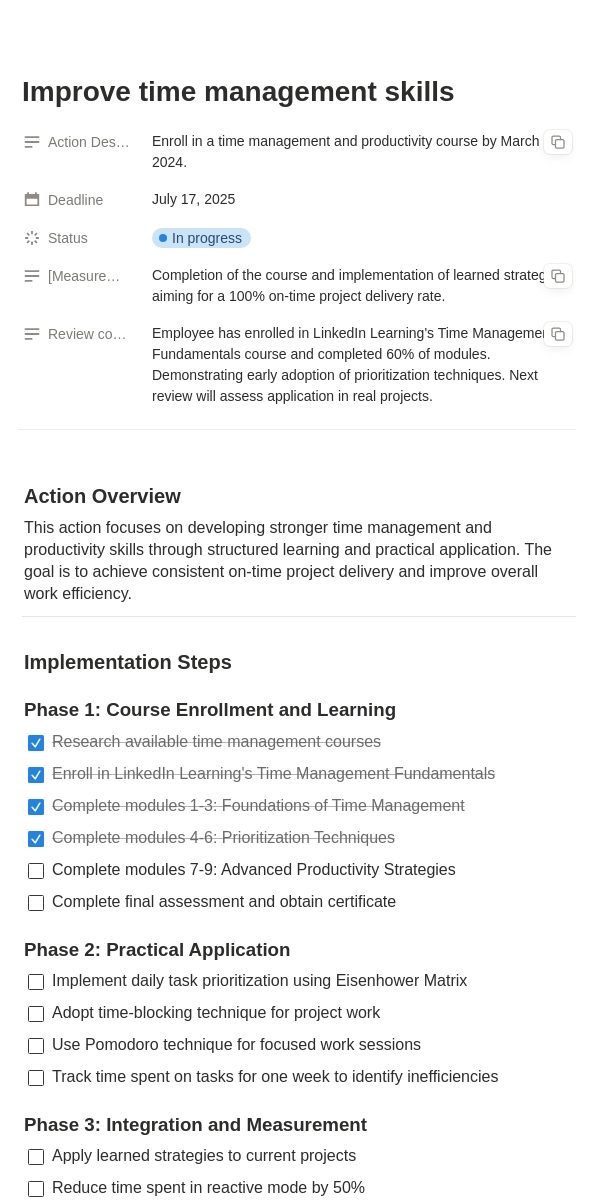This screenshot has width=600, height=1200.
Task: Click the Review co… property label
Action: coord(87,334)
